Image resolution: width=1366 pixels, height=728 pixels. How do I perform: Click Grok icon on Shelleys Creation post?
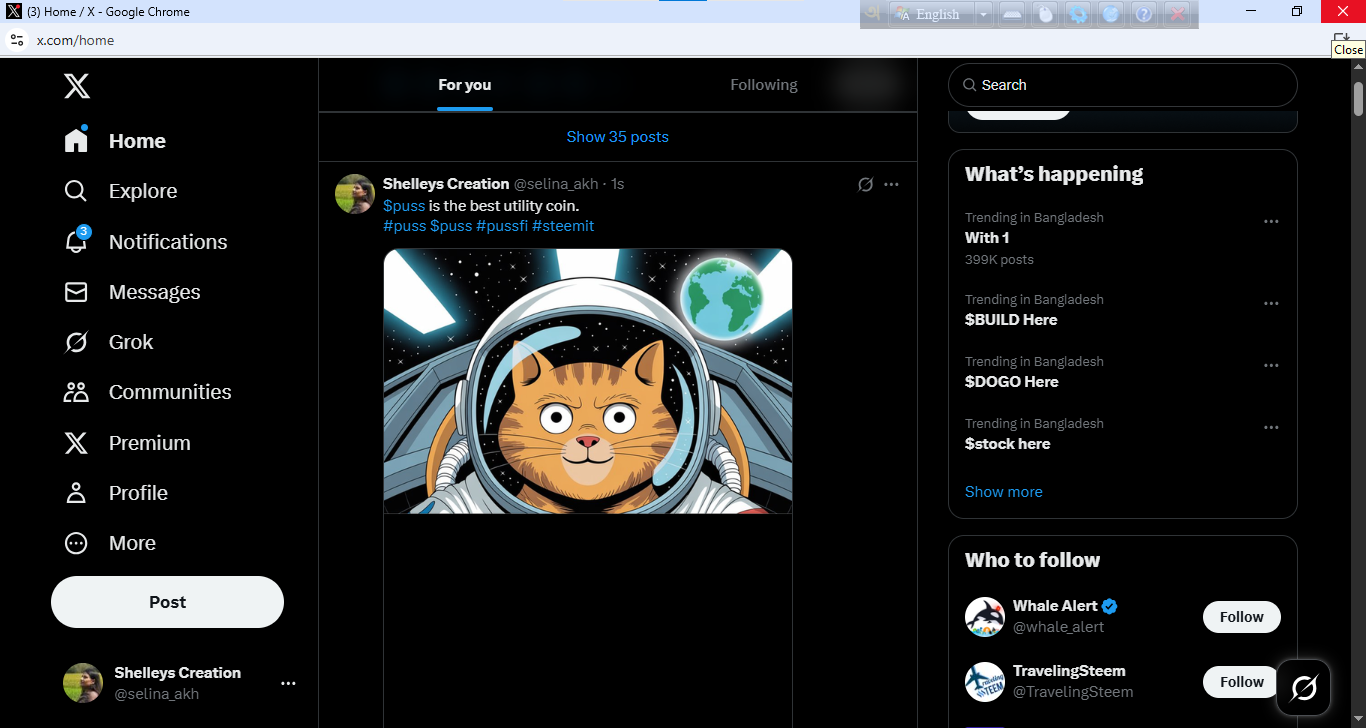pyautogui.click(x=866, y=184)
